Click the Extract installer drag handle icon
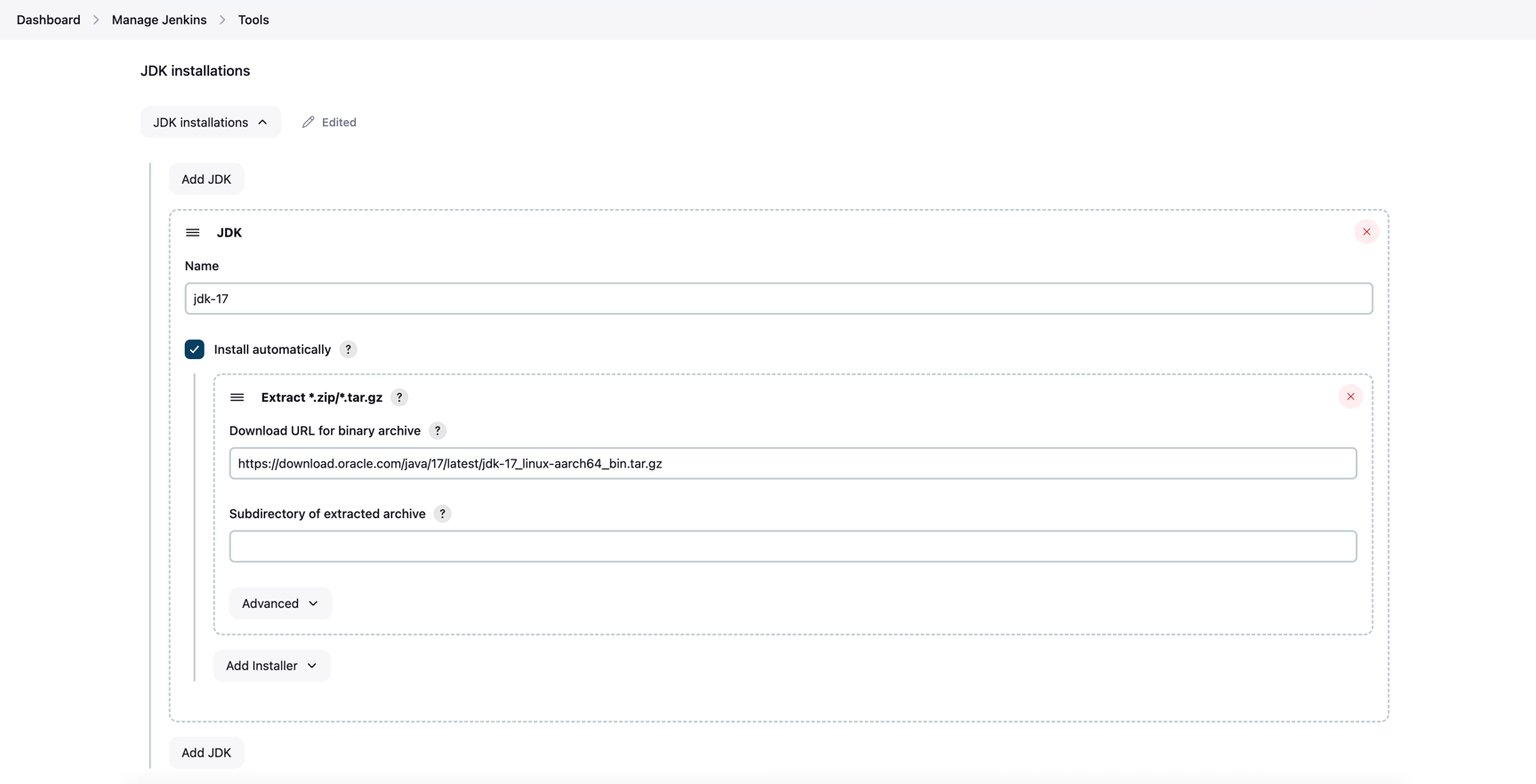 point(237,397)
